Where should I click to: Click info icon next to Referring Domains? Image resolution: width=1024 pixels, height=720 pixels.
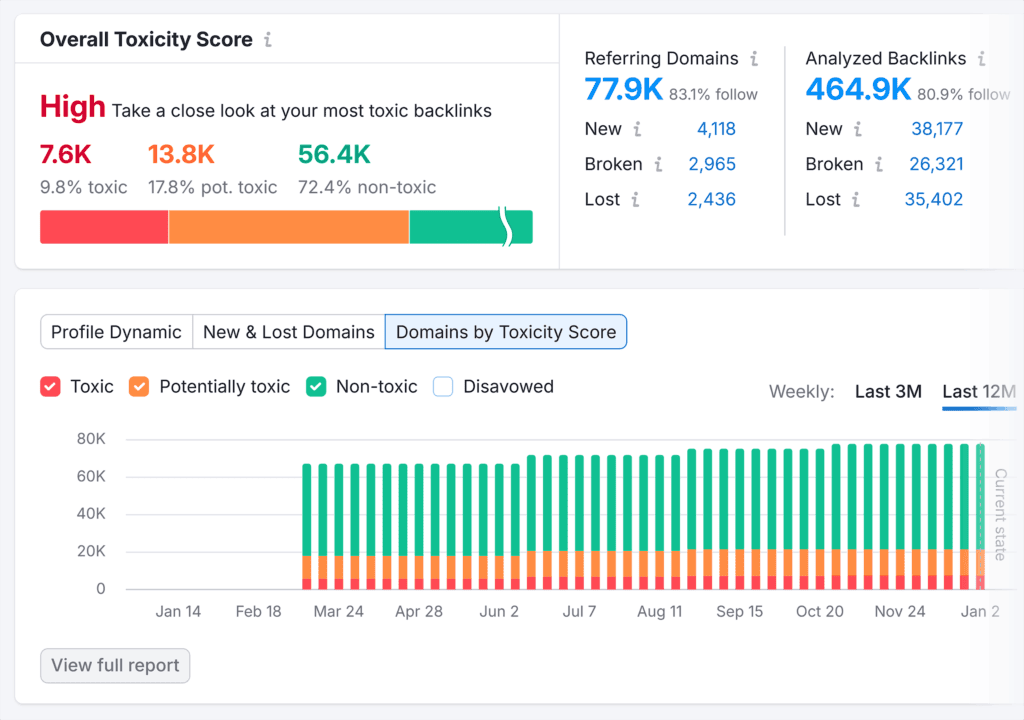click(754, 59)
